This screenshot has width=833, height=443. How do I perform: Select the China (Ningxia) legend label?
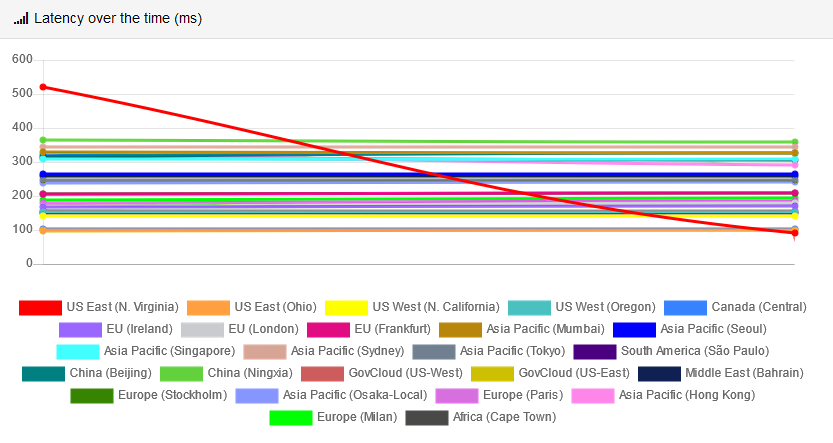[x=250, y=373]
